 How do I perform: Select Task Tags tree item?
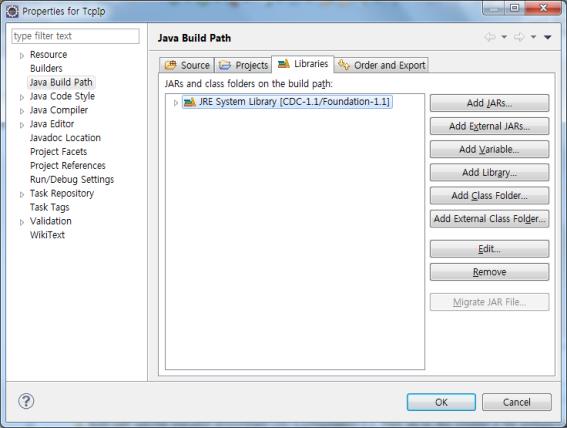(50, 207)
